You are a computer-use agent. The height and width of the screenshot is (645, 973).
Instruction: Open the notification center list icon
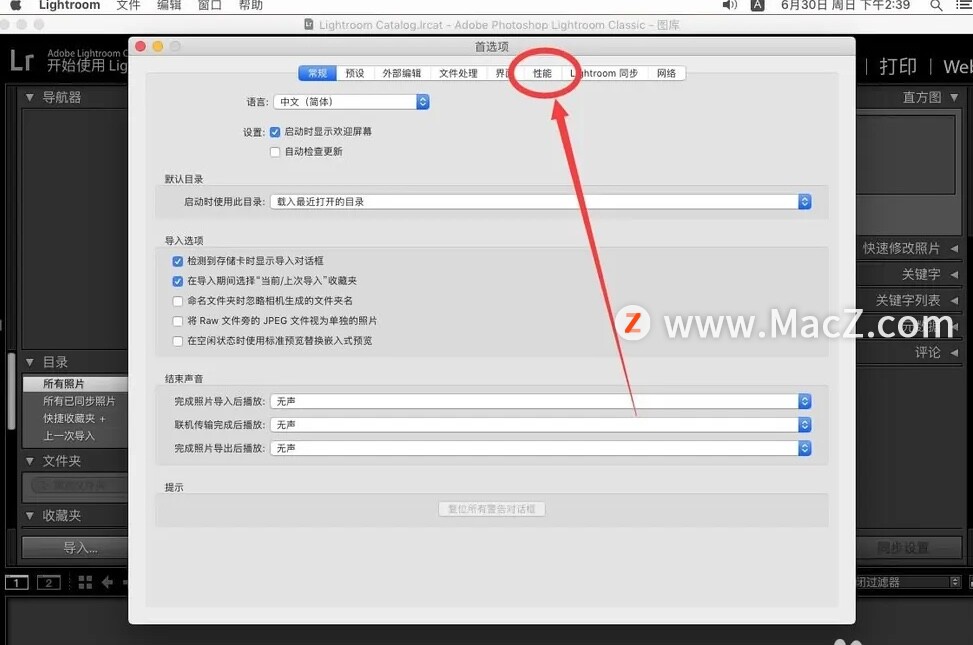click(964, 5)
